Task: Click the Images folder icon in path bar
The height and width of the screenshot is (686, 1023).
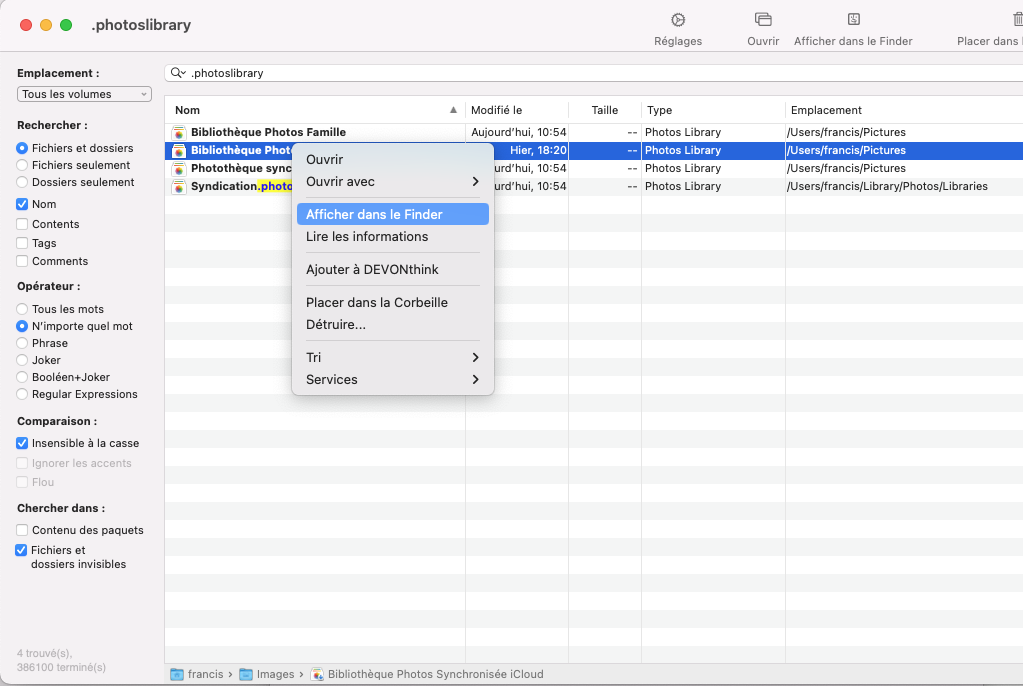Action: [247, 674]
